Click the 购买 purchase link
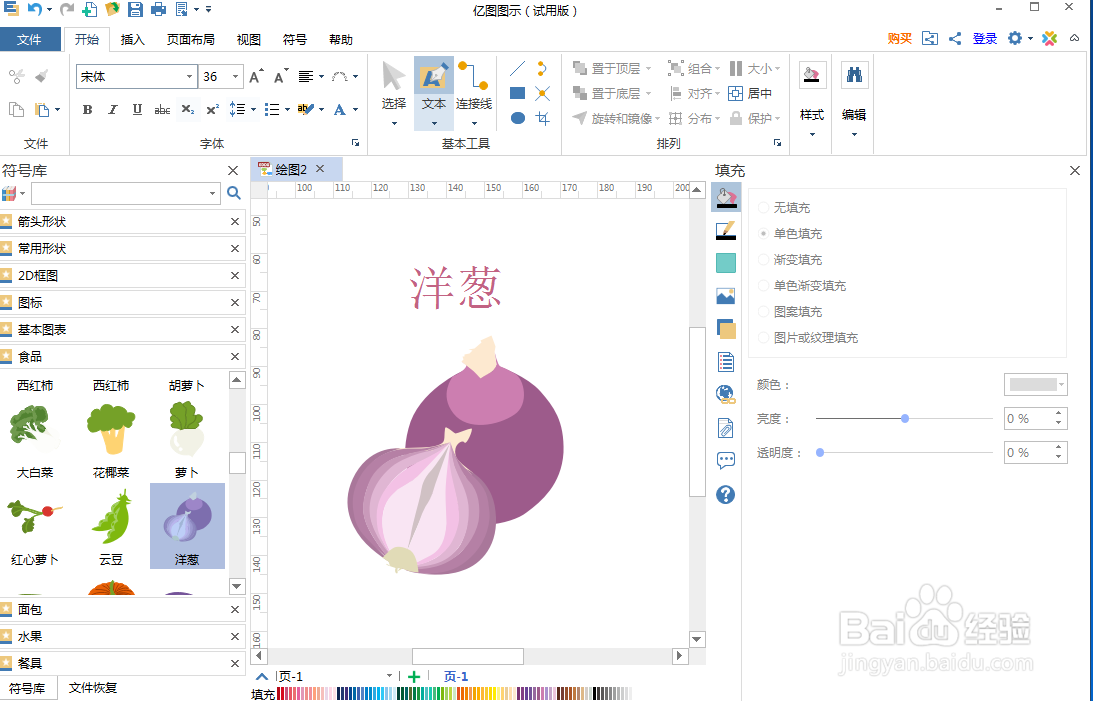Image resolution: width=1093 pixels, height=701 pixels. click(x=899, y=38)
